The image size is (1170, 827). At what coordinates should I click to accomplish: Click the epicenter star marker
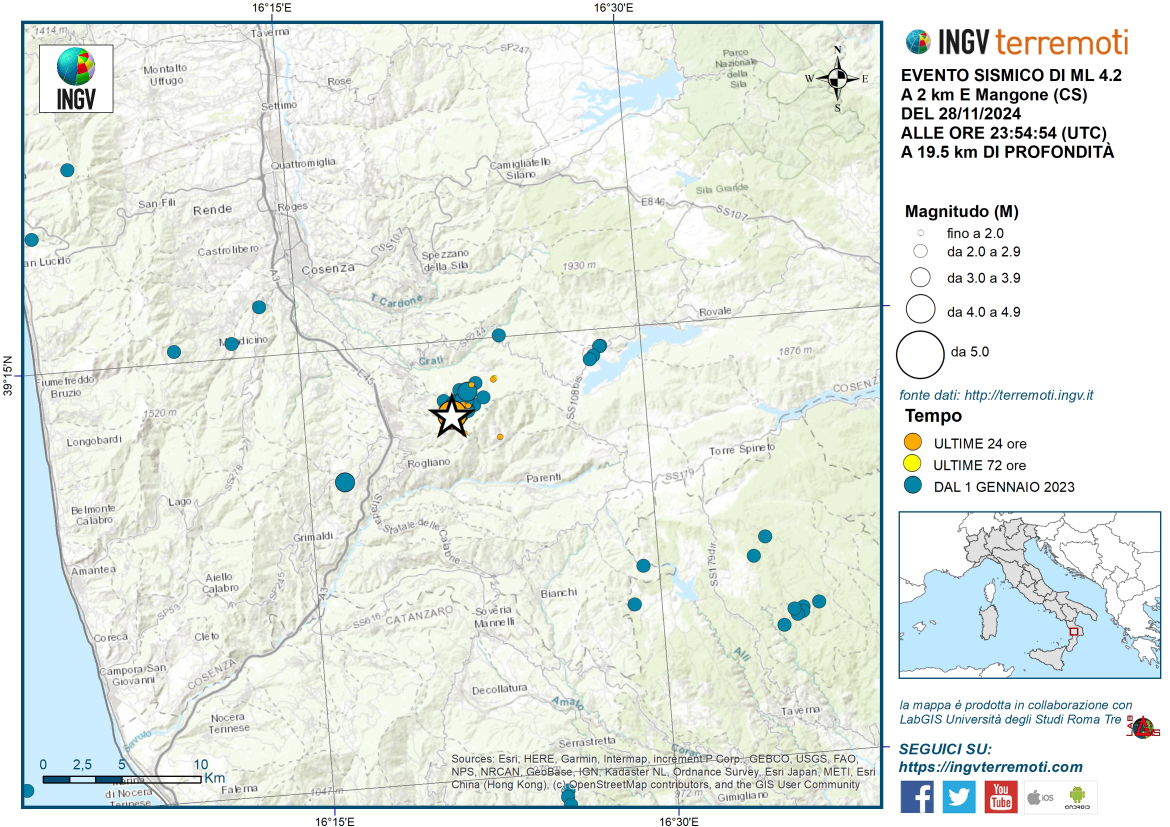point(452,416)
